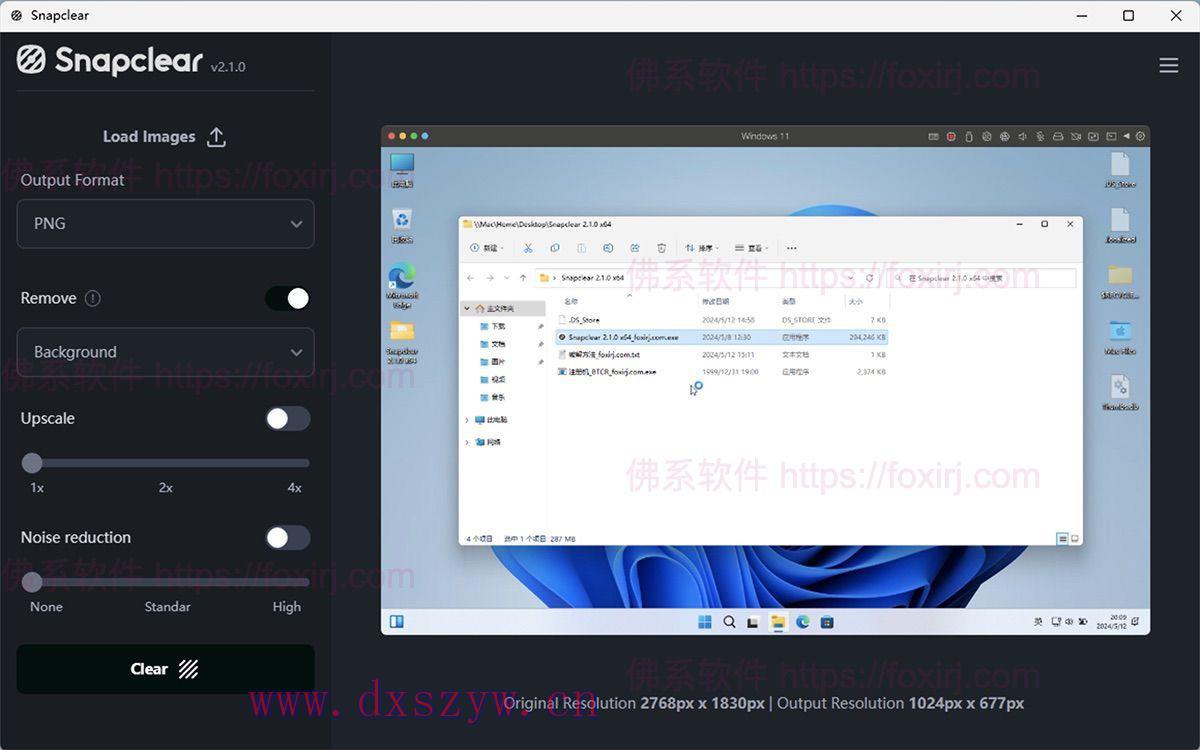Click the settings gear in previewed VM title bar
The image size is (1200, 750).
coord(1141,136)
